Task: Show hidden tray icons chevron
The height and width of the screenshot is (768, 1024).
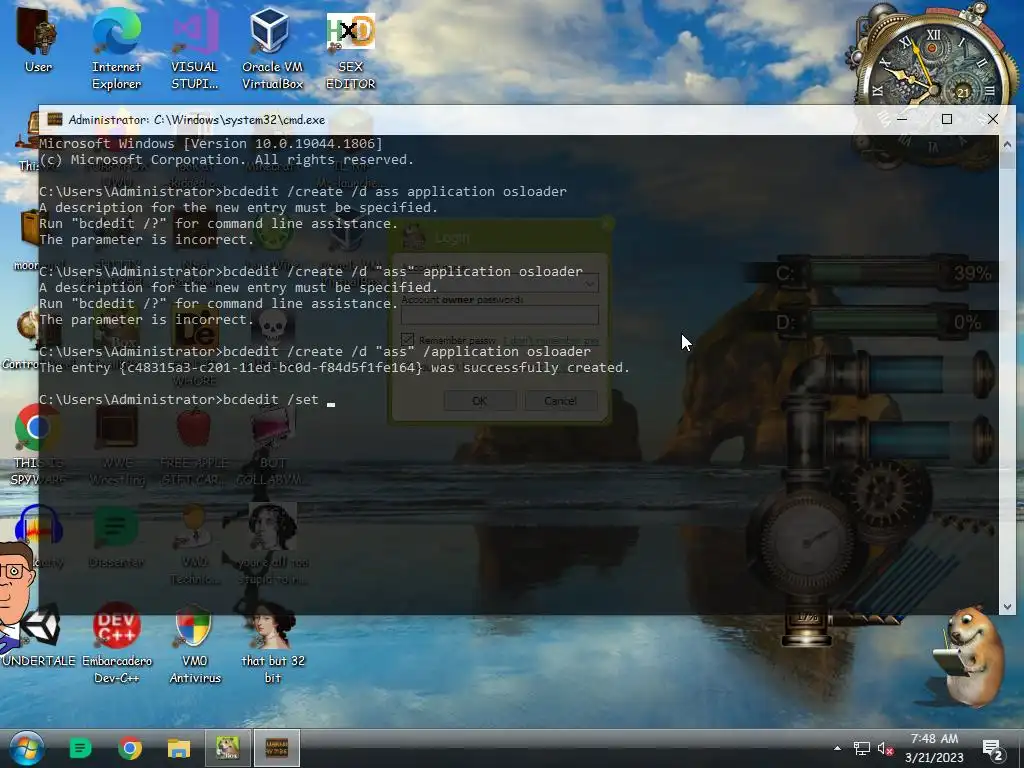Action: click(837, 748)
